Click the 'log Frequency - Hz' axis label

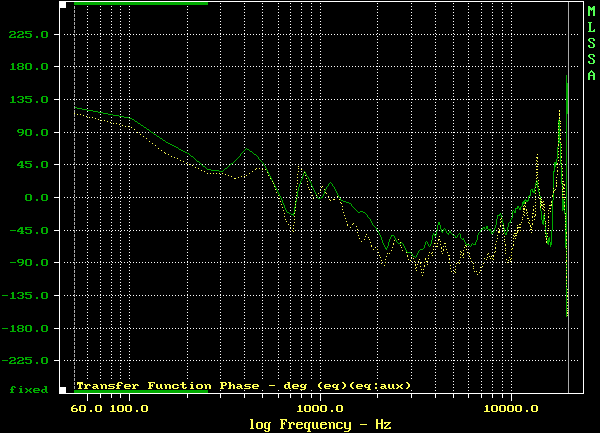[x=320, y=425]
